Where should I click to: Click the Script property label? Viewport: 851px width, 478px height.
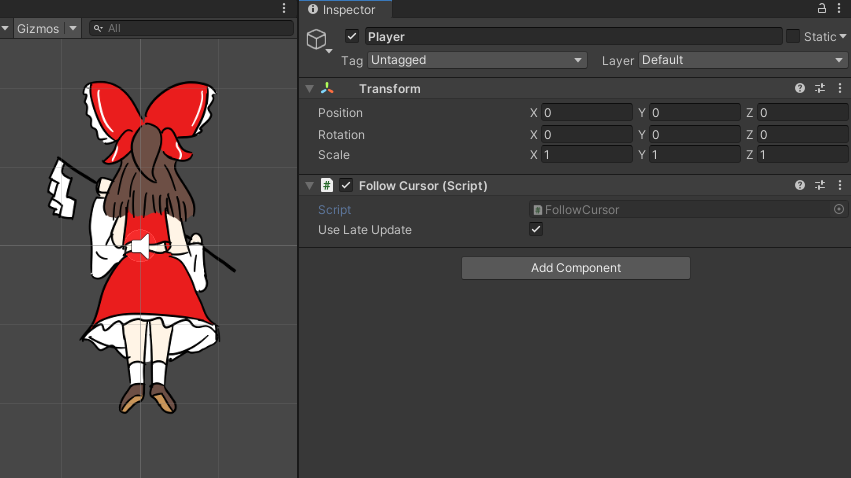[x=334, y=210]
